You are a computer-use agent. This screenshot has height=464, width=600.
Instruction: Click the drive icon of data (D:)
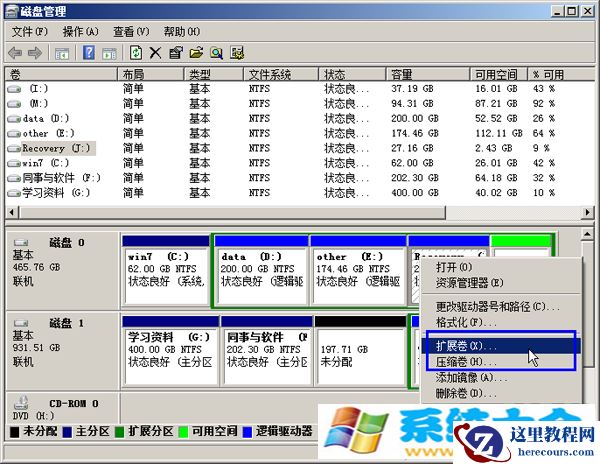[14, 119]
